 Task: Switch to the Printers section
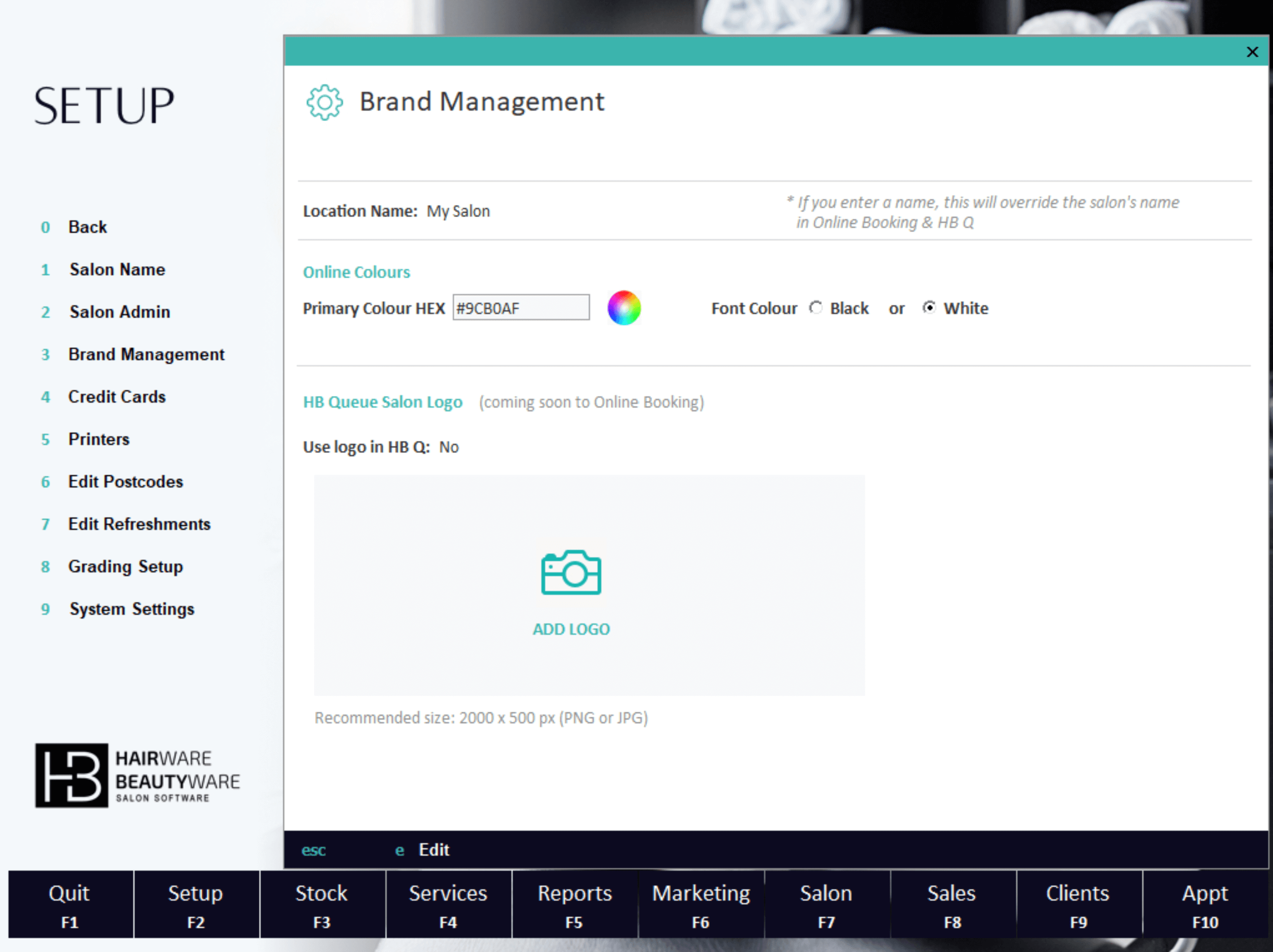98,439
